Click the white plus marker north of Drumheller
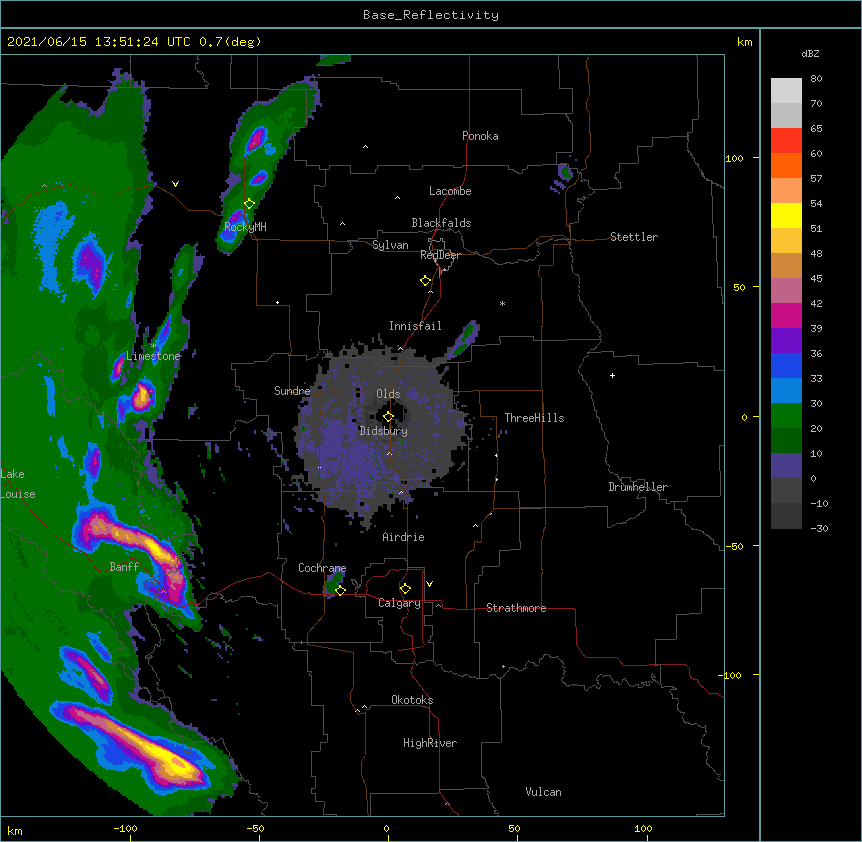Screen dimensions: 862x842 click(612, 375)
